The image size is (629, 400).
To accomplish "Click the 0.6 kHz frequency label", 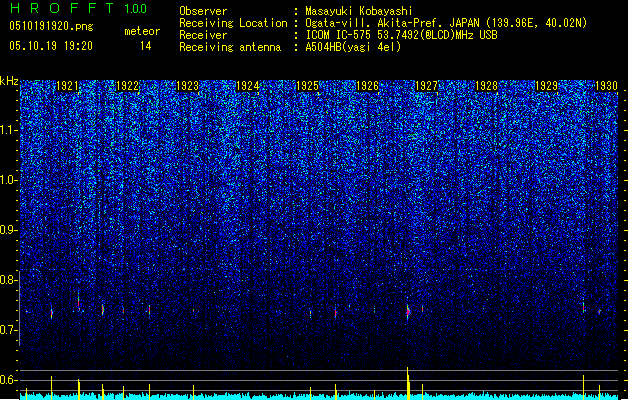I will coord(9,380).
